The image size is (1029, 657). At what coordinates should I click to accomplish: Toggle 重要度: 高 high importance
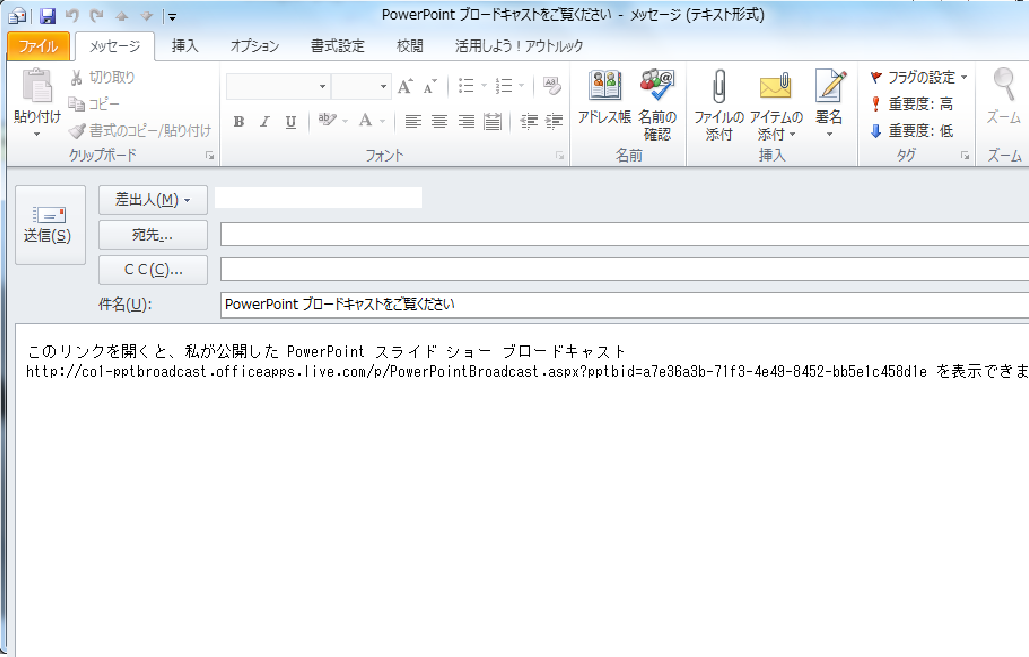click(x=912, y=104)
